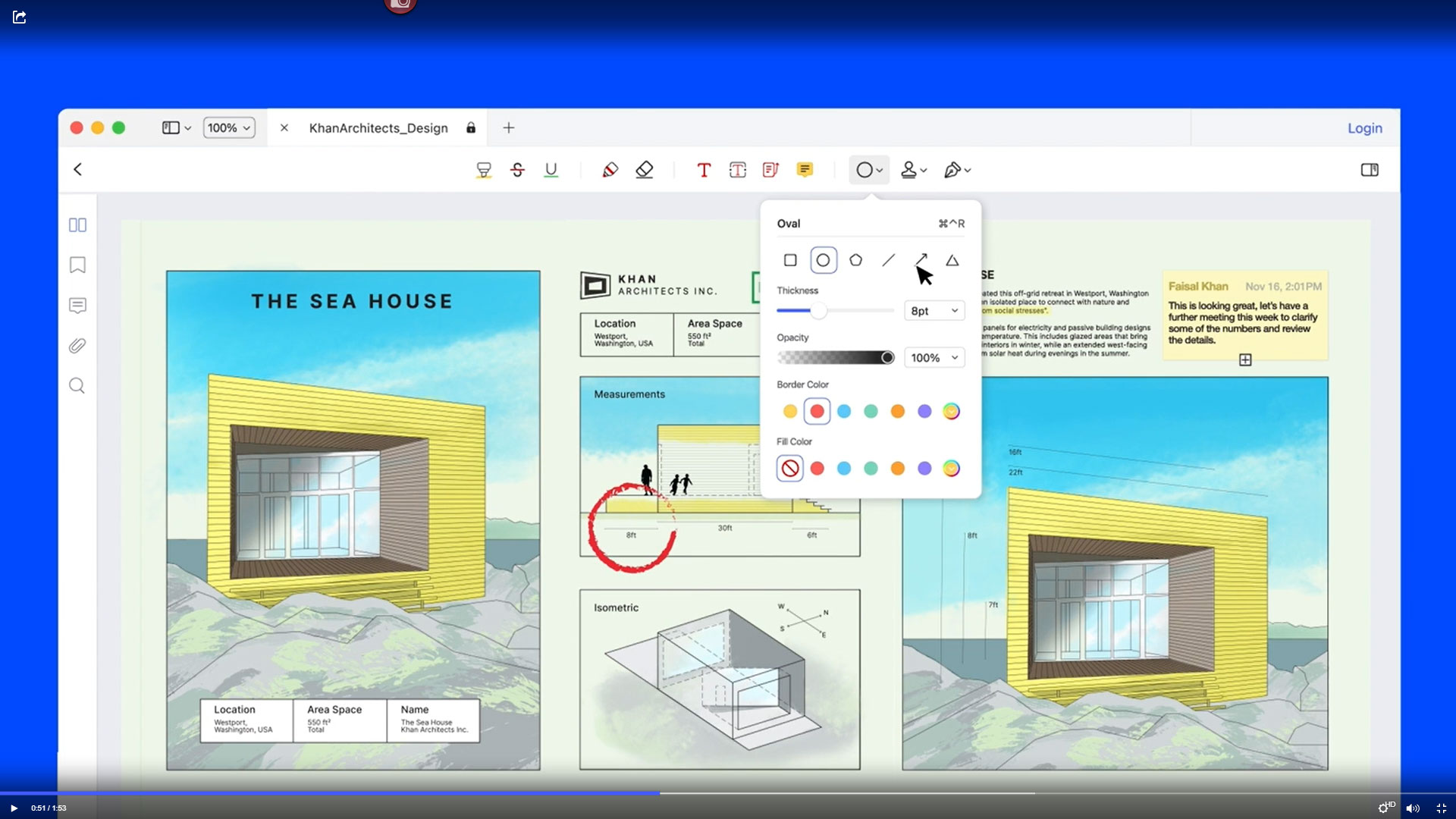Select the Text callout tool

(x=770, y=170)
